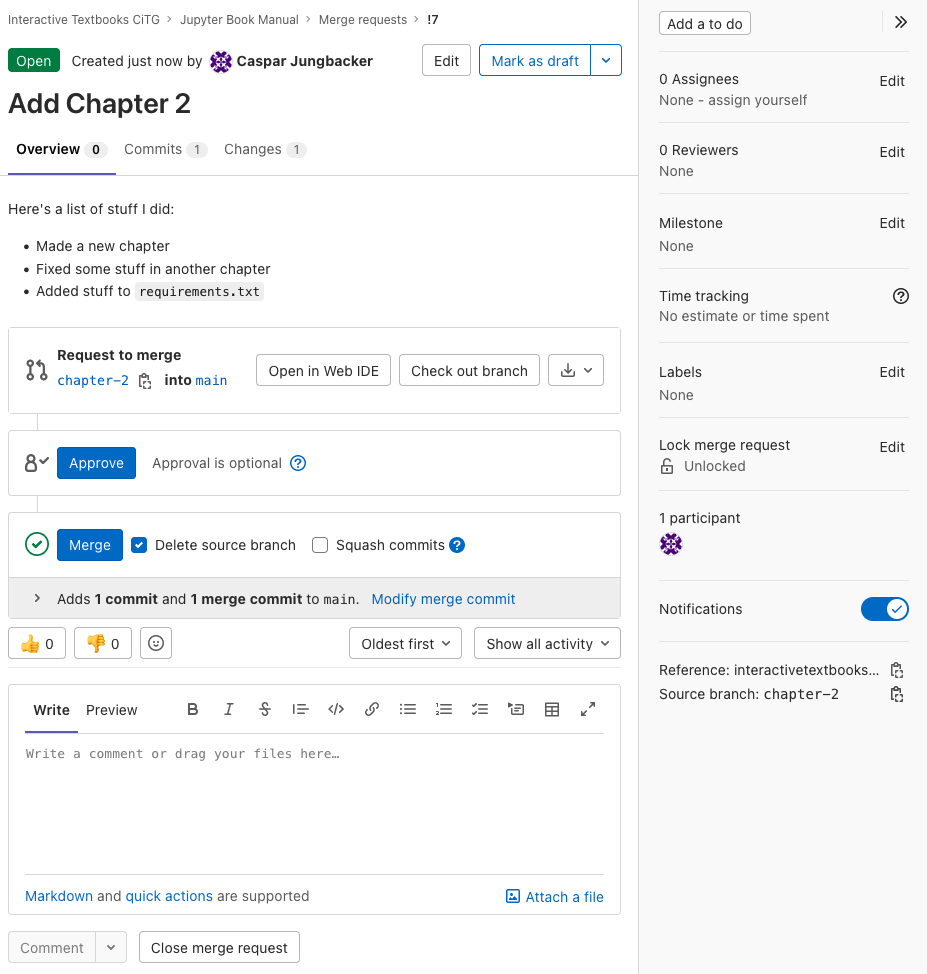Insert a code block via the comment toolbar
The width and height of the screenshot is (927, 974).
[x=336, y=709]
